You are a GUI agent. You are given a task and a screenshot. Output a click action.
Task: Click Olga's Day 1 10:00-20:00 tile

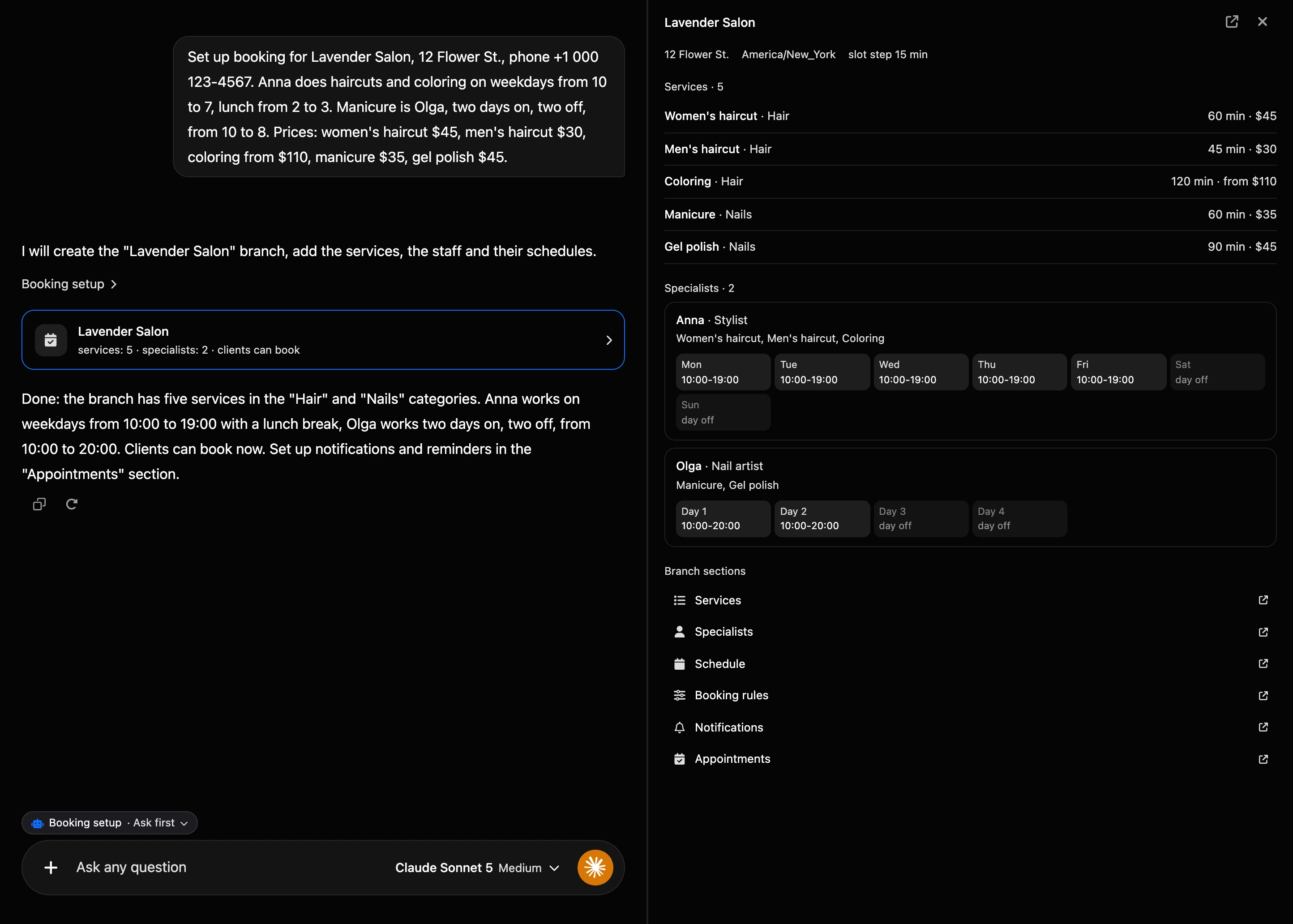pos(723,518)
